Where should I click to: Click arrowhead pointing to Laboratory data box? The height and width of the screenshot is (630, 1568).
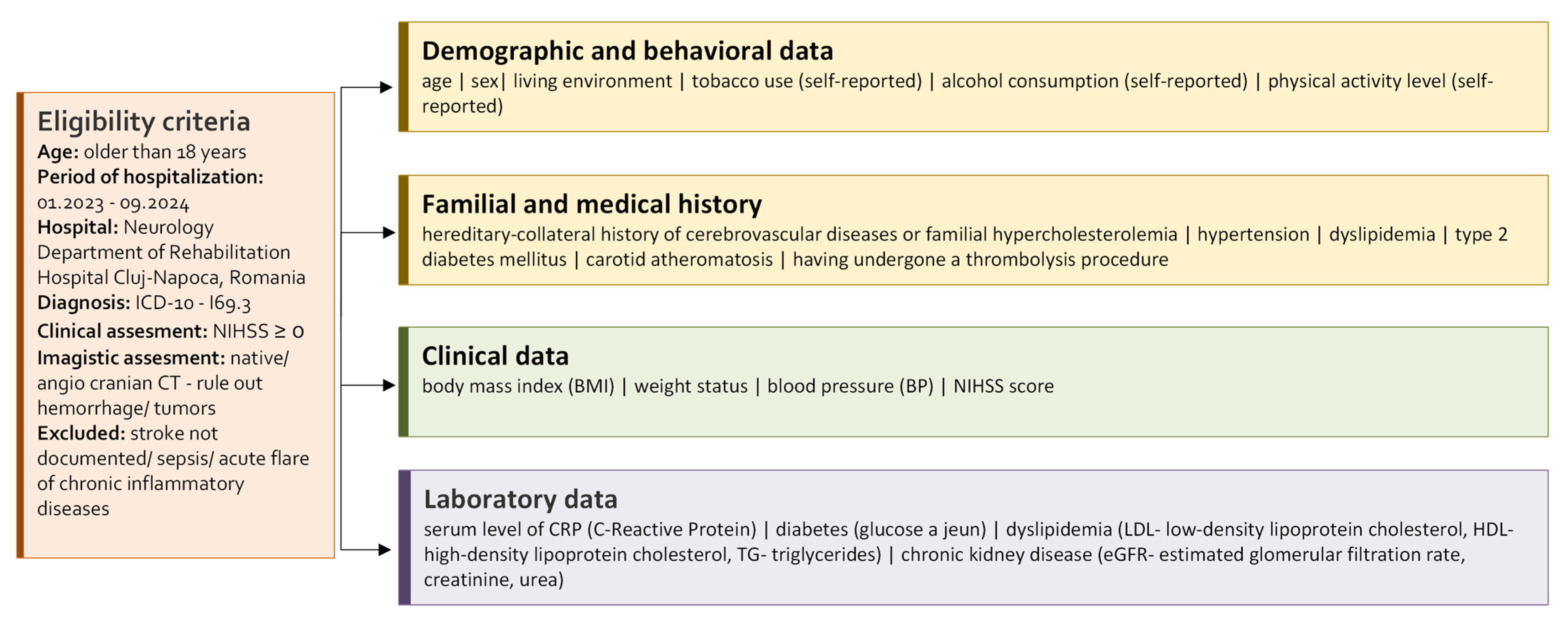pos(384,550)
